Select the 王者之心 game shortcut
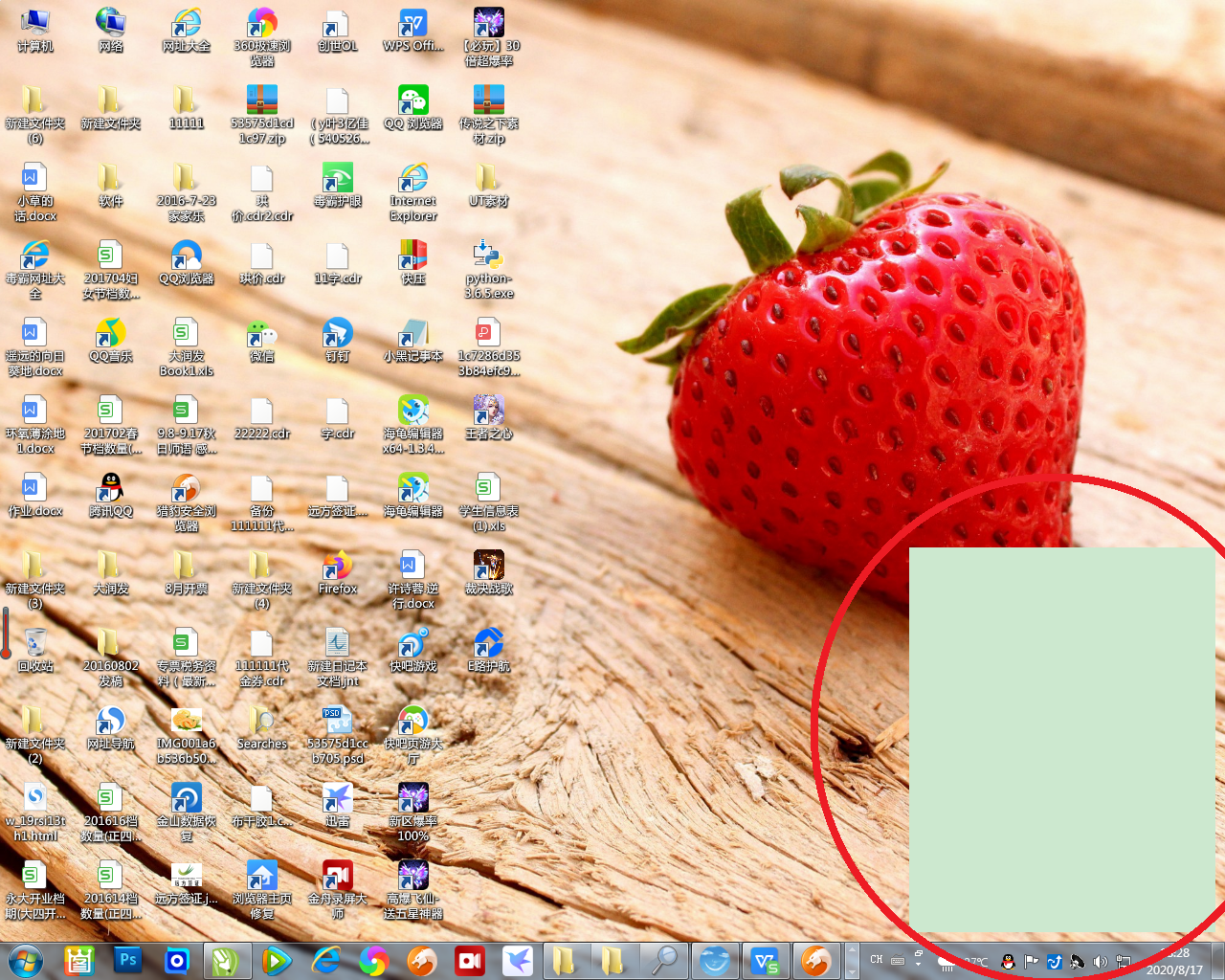 pyautogui.click(x=489, y=418)
